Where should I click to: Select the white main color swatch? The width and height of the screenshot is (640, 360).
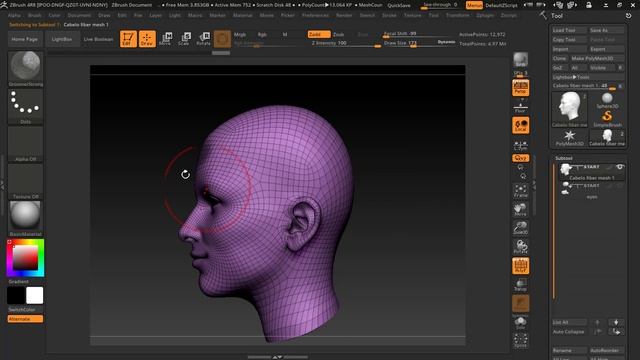click(x=35, y=296)
